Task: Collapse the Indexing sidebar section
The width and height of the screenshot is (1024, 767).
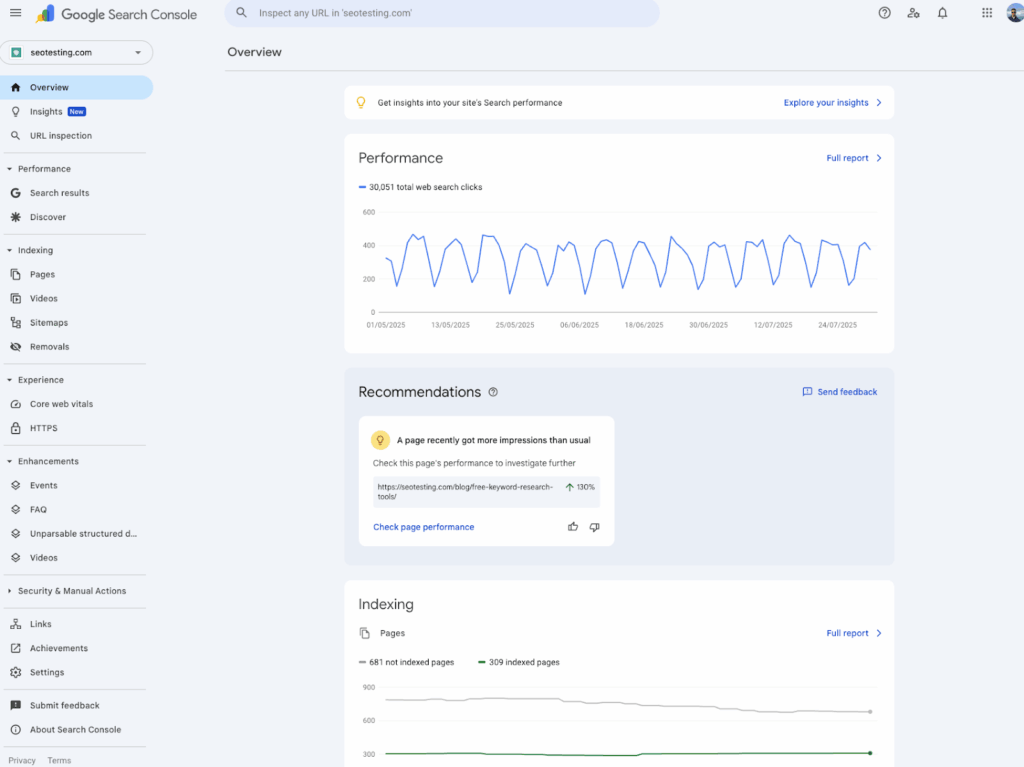Action: click(9, 250)
